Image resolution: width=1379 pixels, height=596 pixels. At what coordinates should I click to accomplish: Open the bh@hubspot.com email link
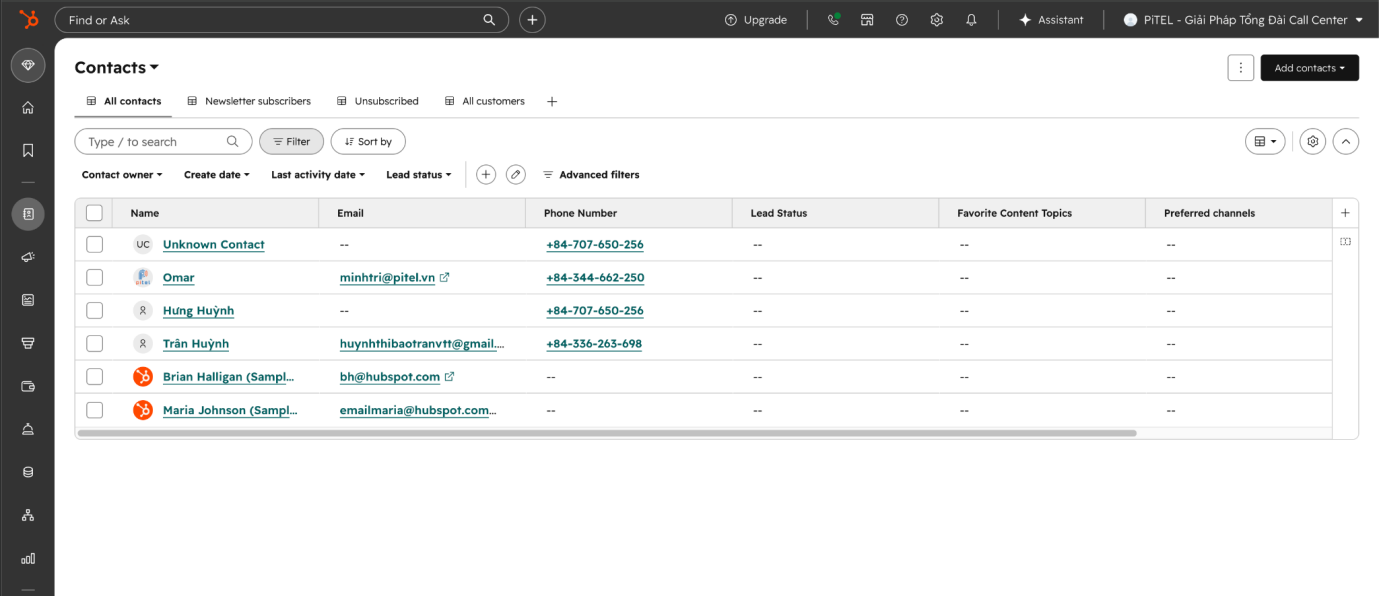pyautogui.click(x=390, y=377)
